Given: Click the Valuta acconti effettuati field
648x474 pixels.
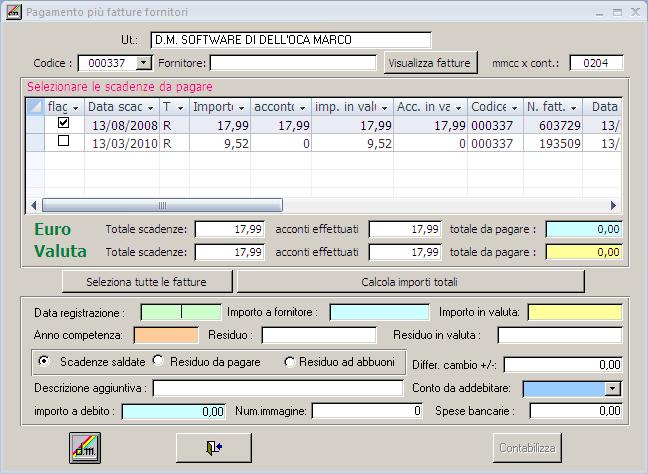Looking at the screenshot, I should [x=405, y=252].
